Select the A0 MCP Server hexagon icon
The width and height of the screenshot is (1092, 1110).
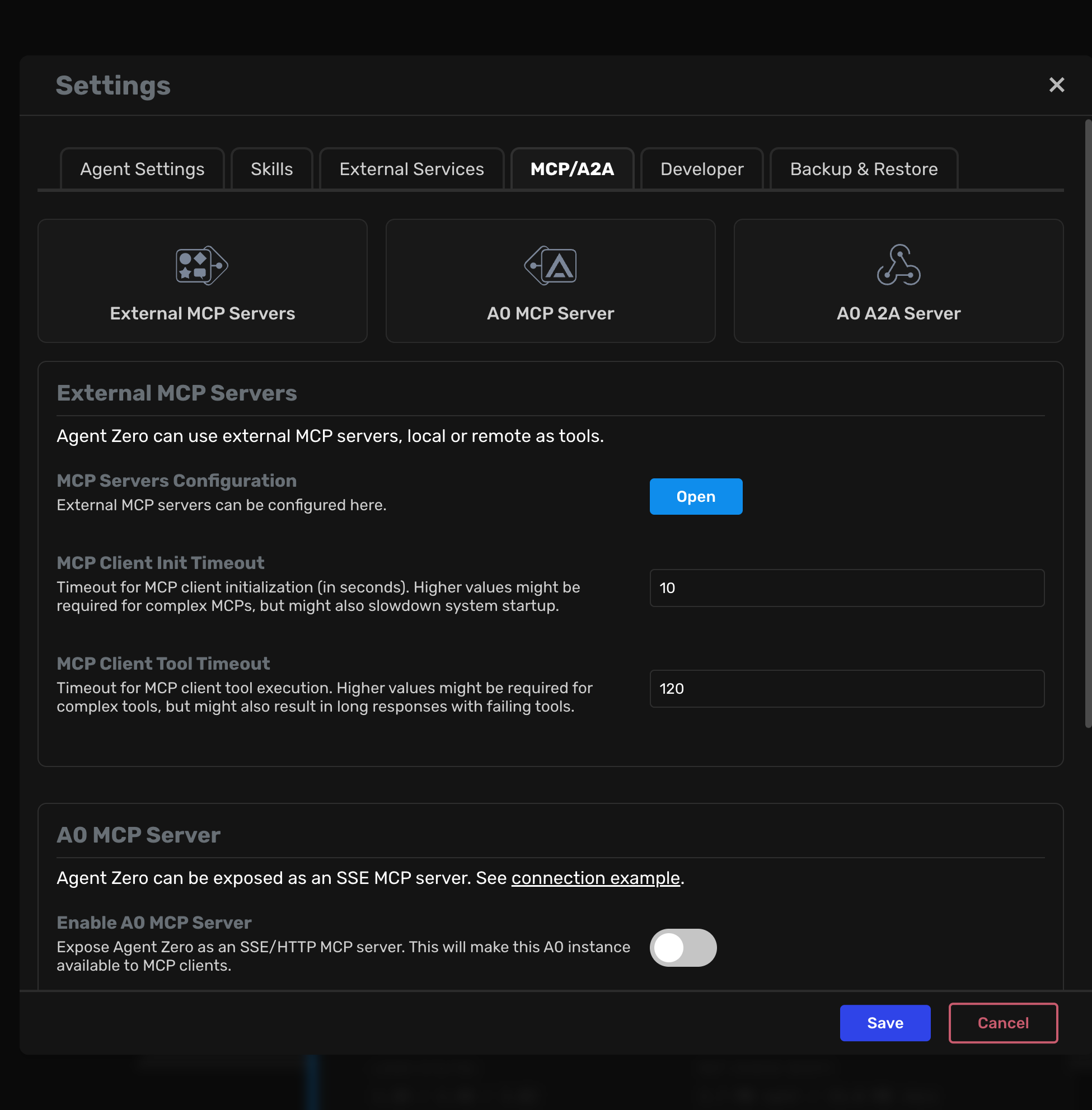pos(550,265)
